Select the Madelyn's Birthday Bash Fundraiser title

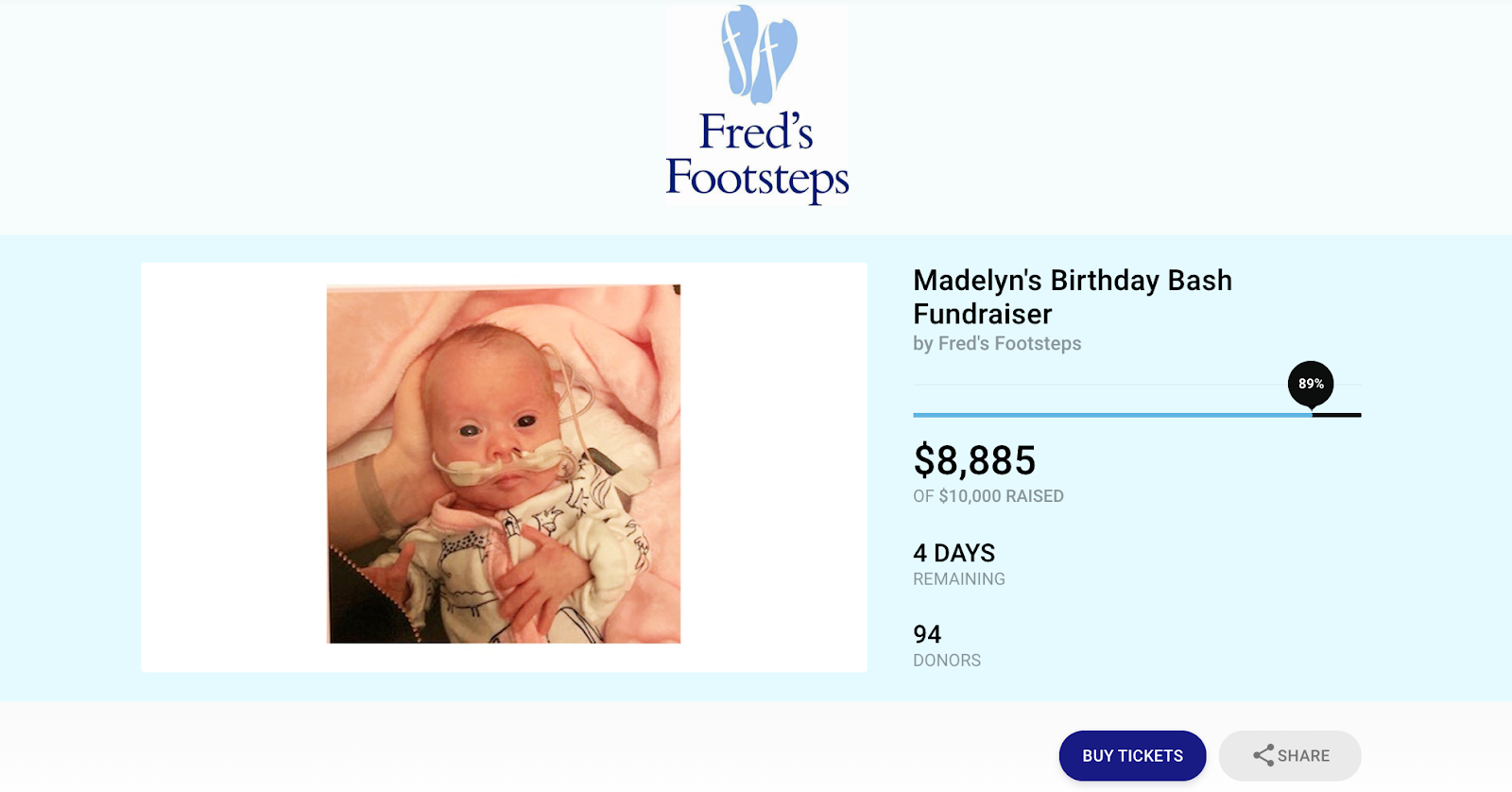(x=1072, y=297)
